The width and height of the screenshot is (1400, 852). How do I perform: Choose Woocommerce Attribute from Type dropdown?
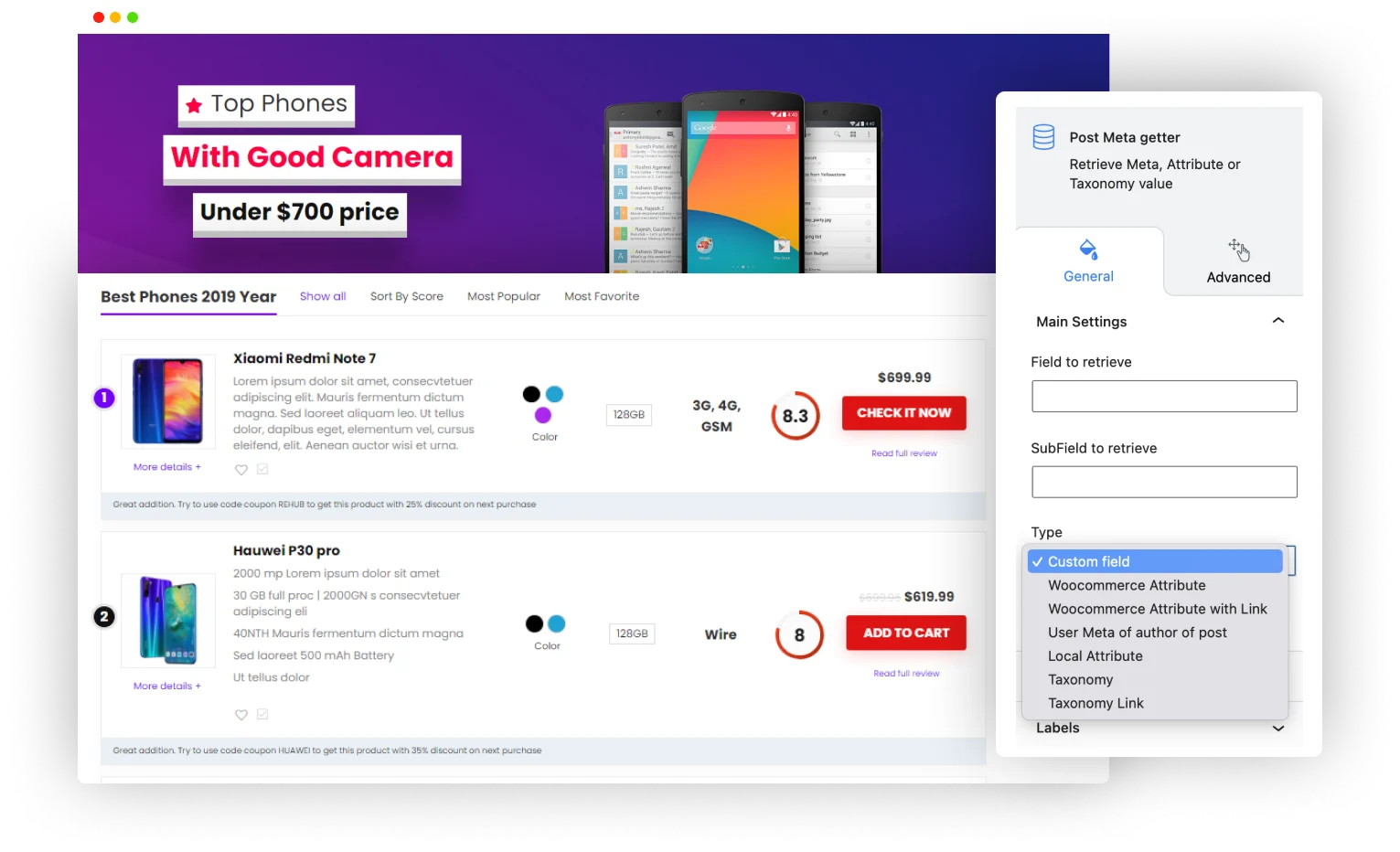point(1127,585)
